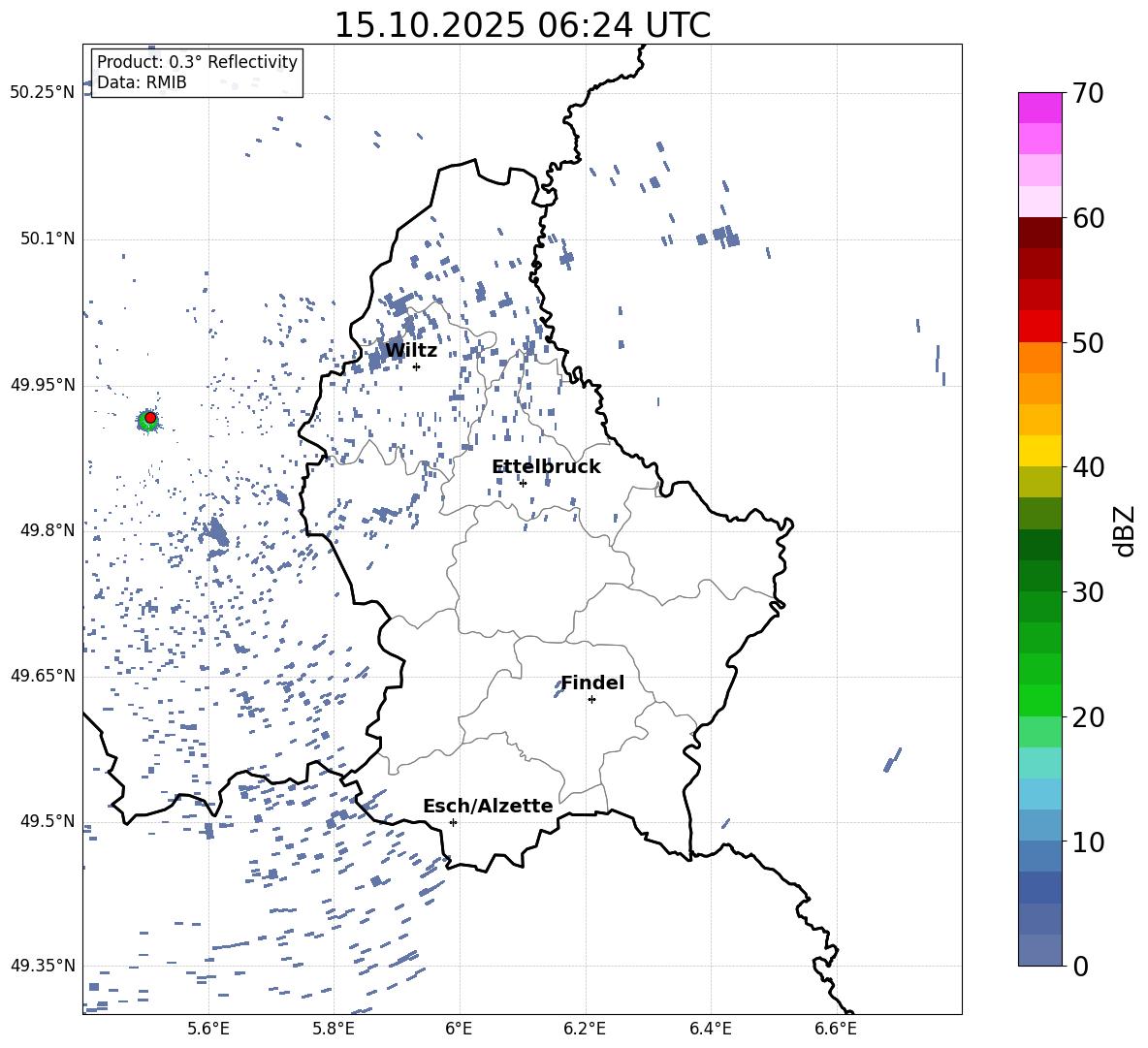Click the dBZ colorbar label

(x=1126, y=530)
